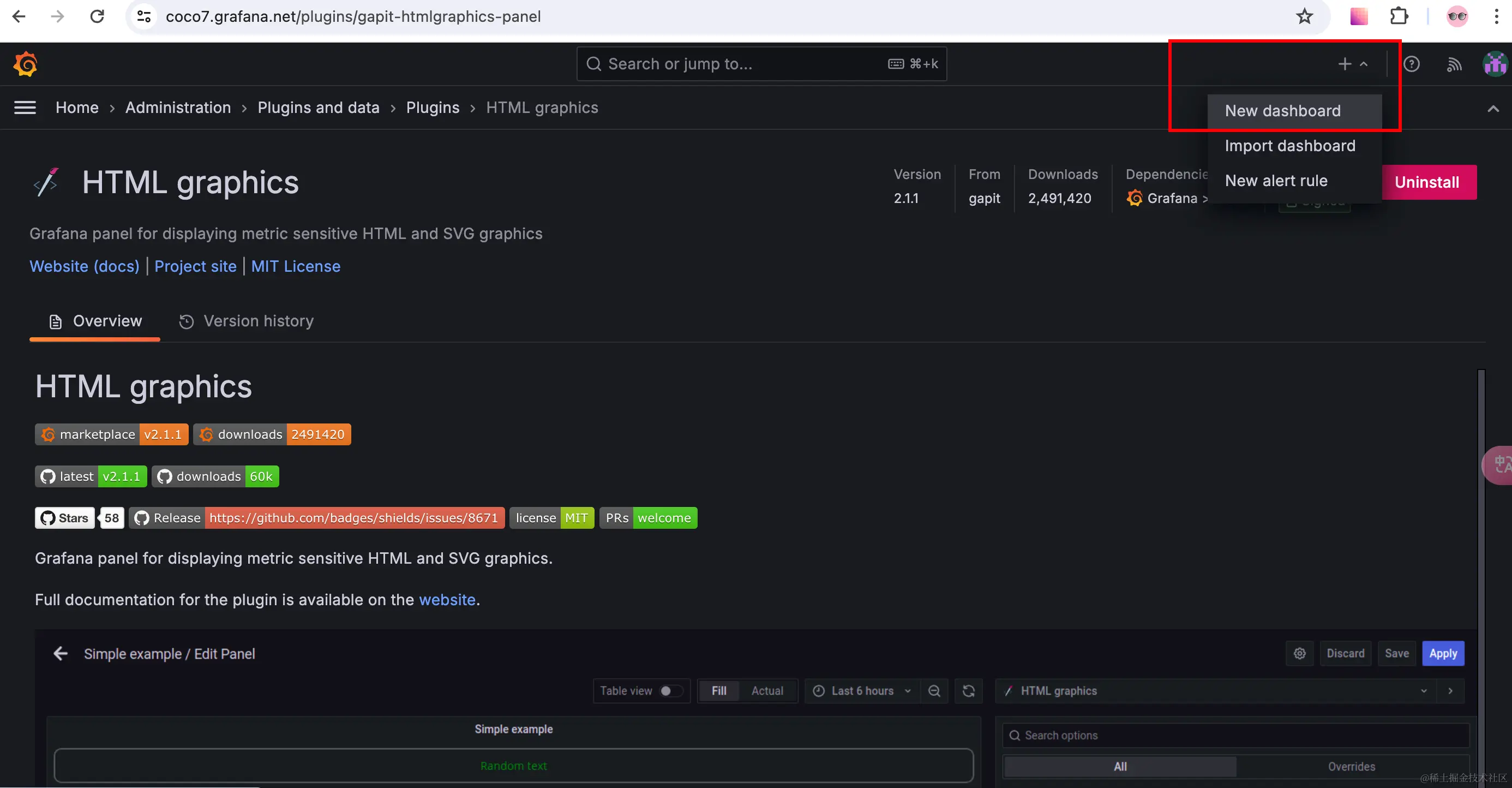Viewport: 1512px width, 788px height.
Task: Open the Grafana help question-mark icon
Action: click(1412, 64)
